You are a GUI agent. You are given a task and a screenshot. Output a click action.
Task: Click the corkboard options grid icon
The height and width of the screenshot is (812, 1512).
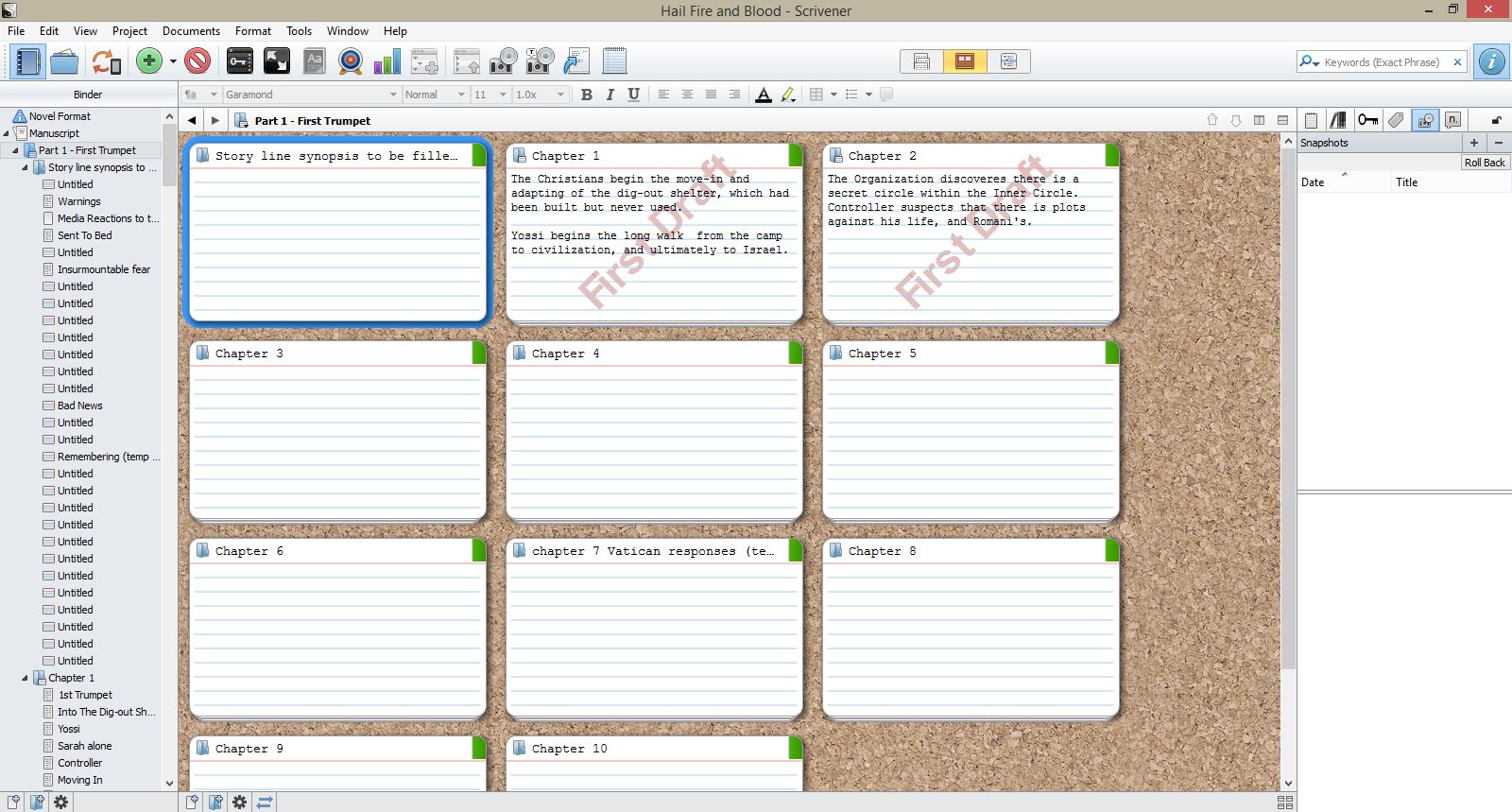pyautogui.click(x=1284, y=802)
